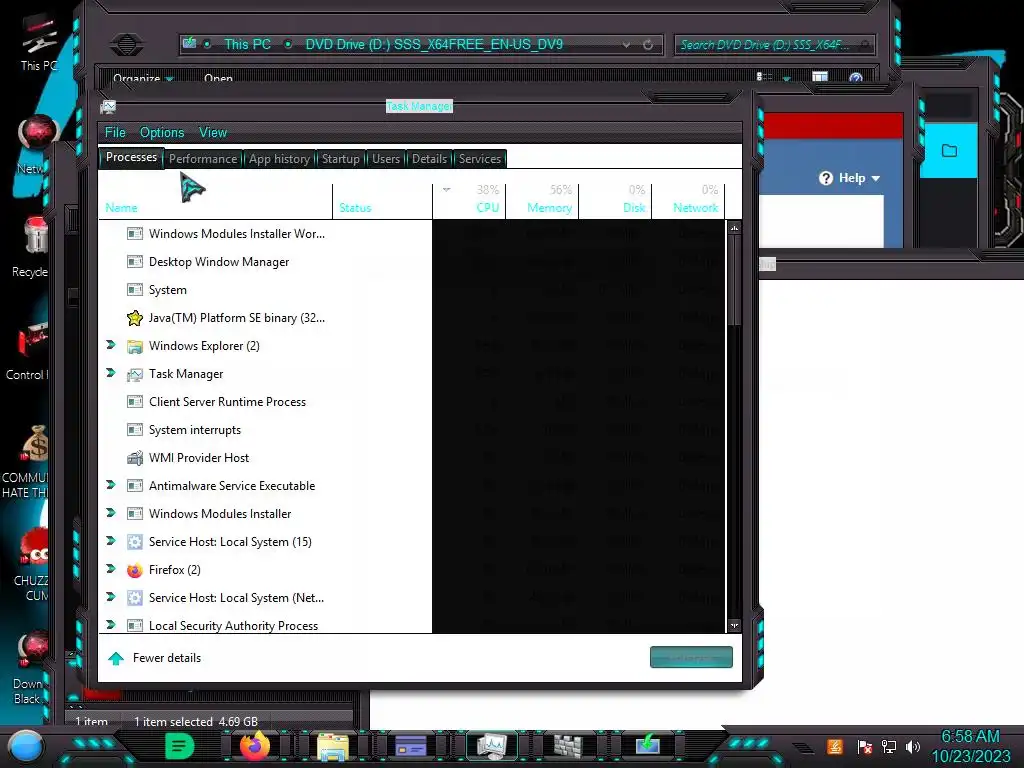Open the installer download taskbar icon

[x=647, y=744]
